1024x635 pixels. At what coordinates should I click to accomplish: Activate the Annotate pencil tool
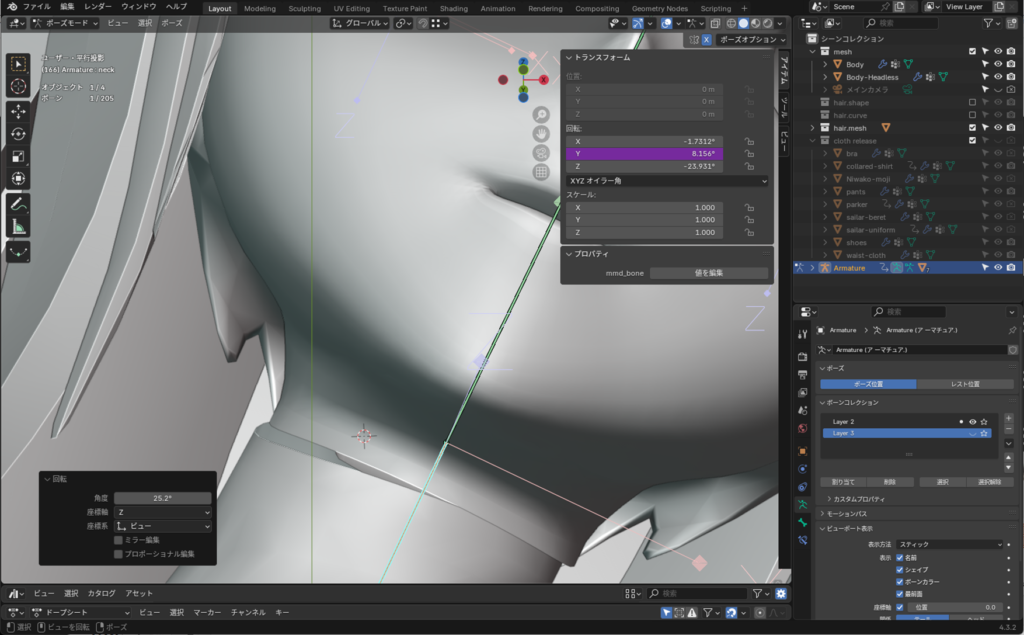coord(19,204)
